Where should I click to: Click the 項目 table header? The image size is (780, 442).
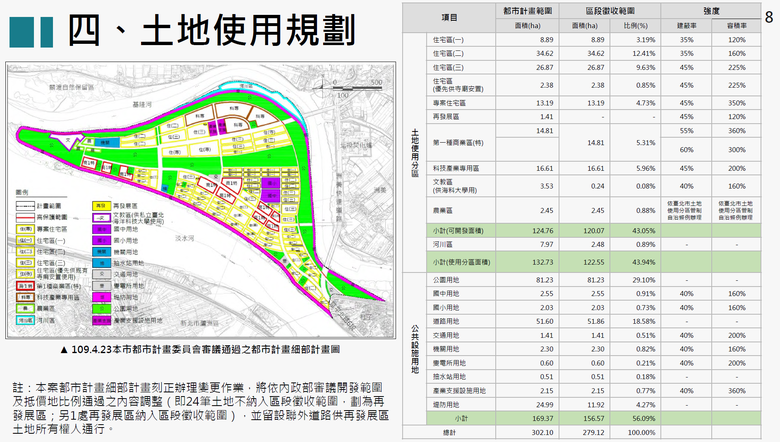click(x=449, y=17)
